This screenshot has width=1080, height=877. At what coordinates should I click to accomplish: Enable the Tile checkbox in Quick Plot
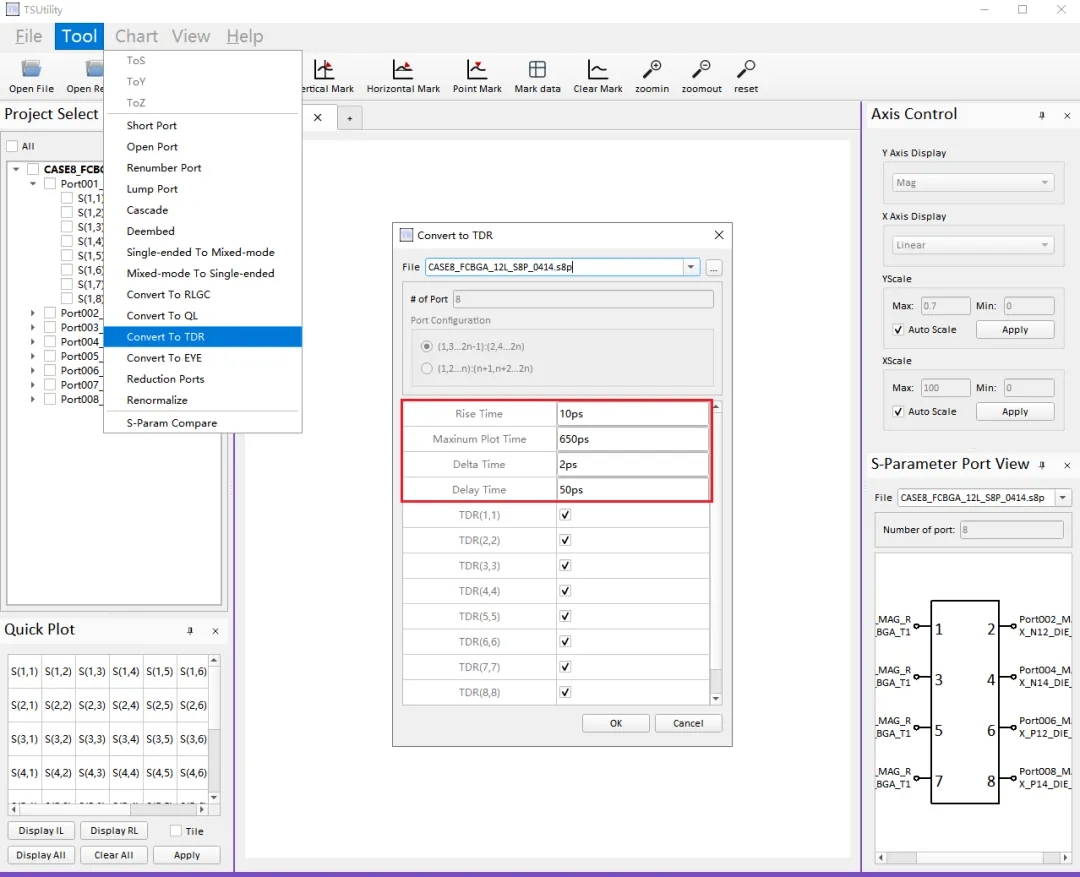coord(176,831)
